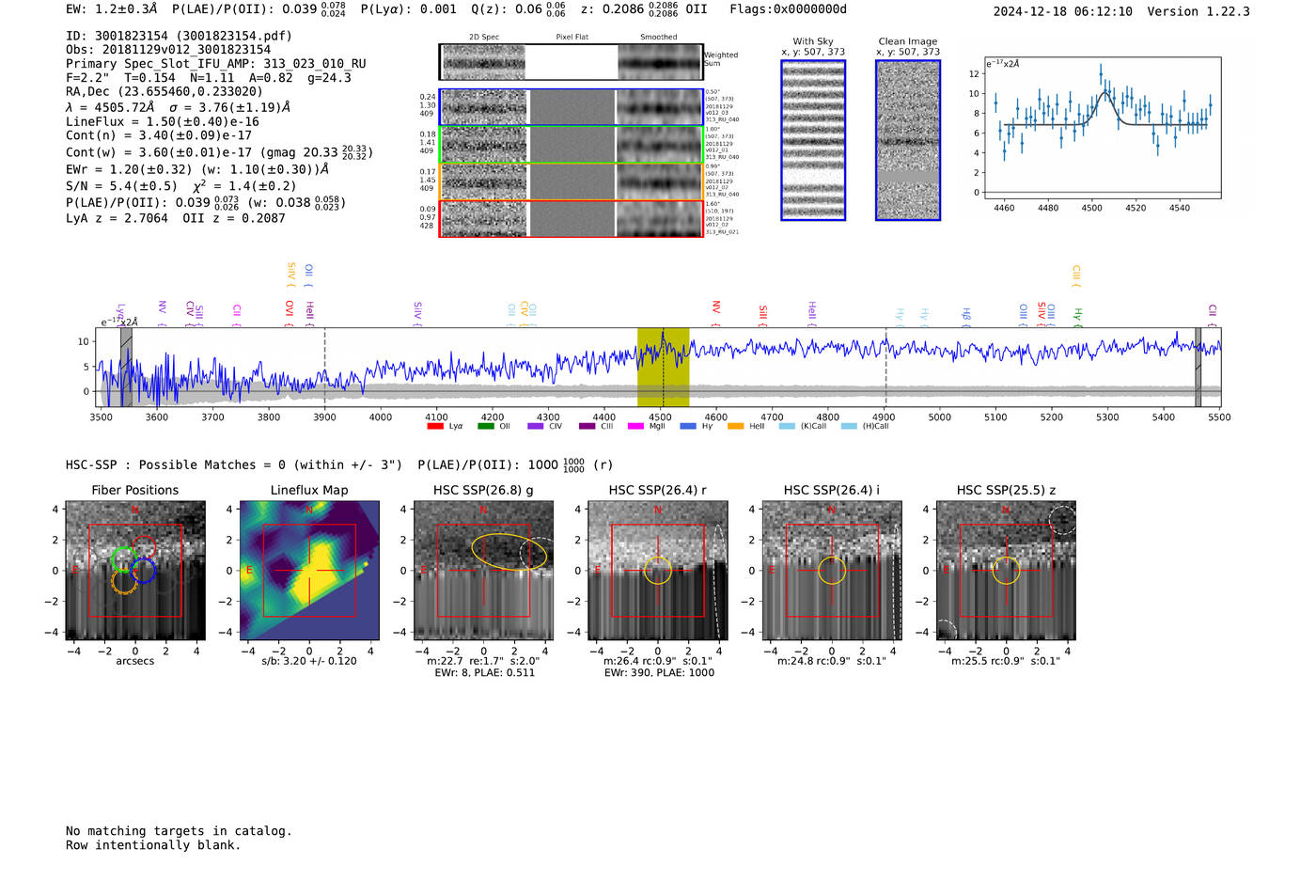Viewport: 1316px width, 896px height.
Task: Click the Flags:0x0000000d text
Action: (788, 9)
